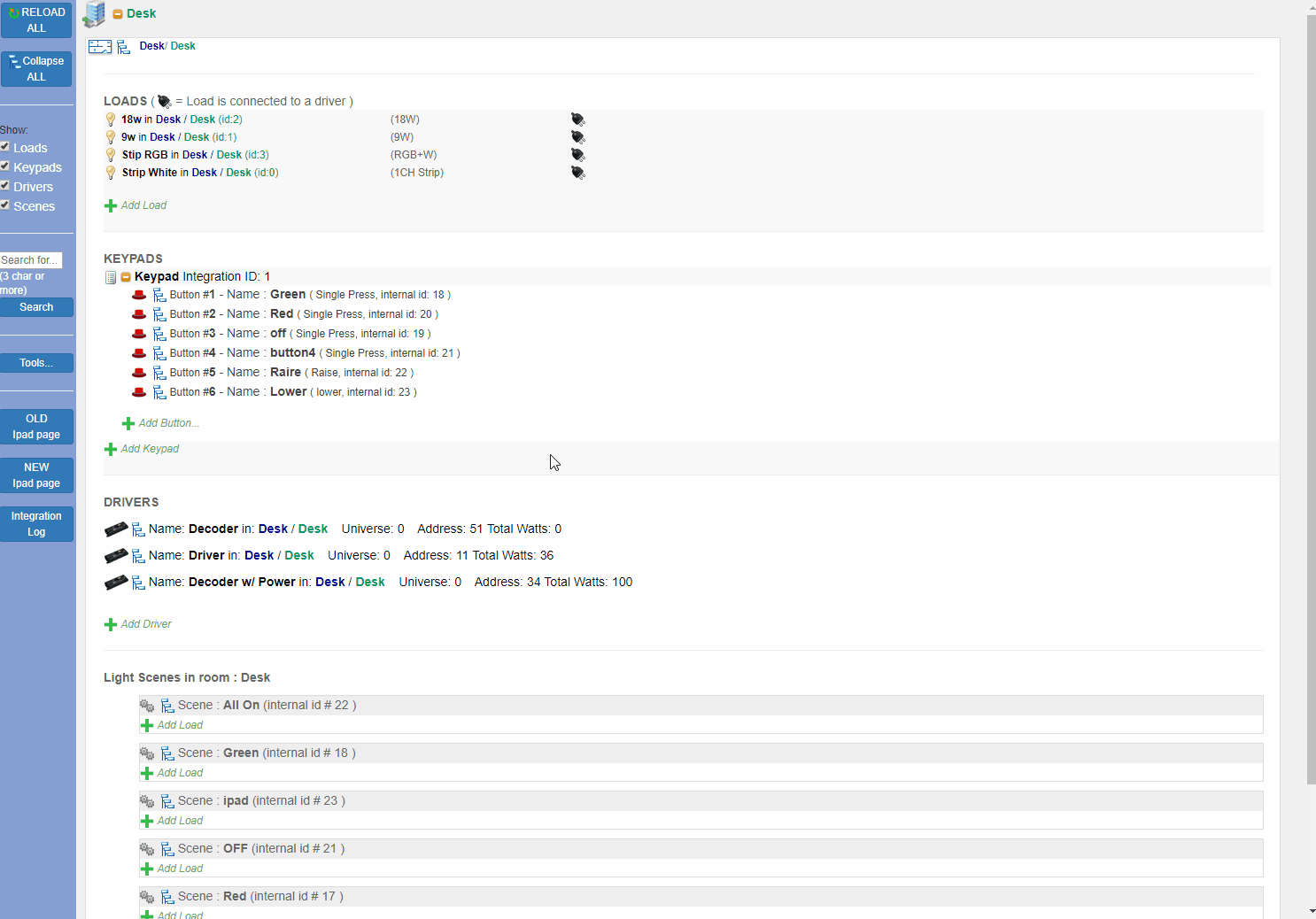1316x919 pixels.
Task: Click driver plug icon on Strip White row
Action: pyautogui.click(x=577, y=173)
